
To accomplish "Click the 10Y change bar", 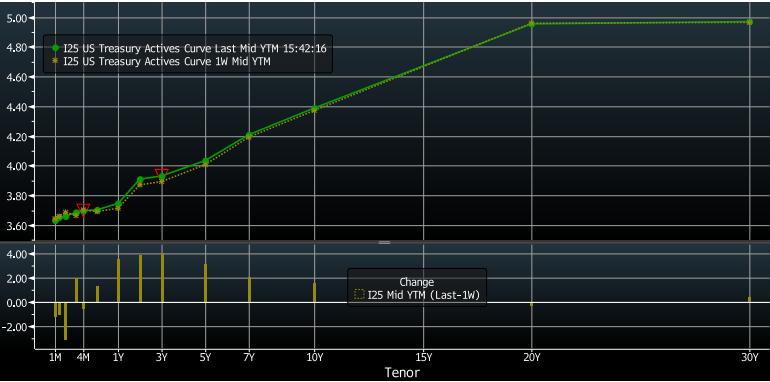I will (x=314, y=292).
